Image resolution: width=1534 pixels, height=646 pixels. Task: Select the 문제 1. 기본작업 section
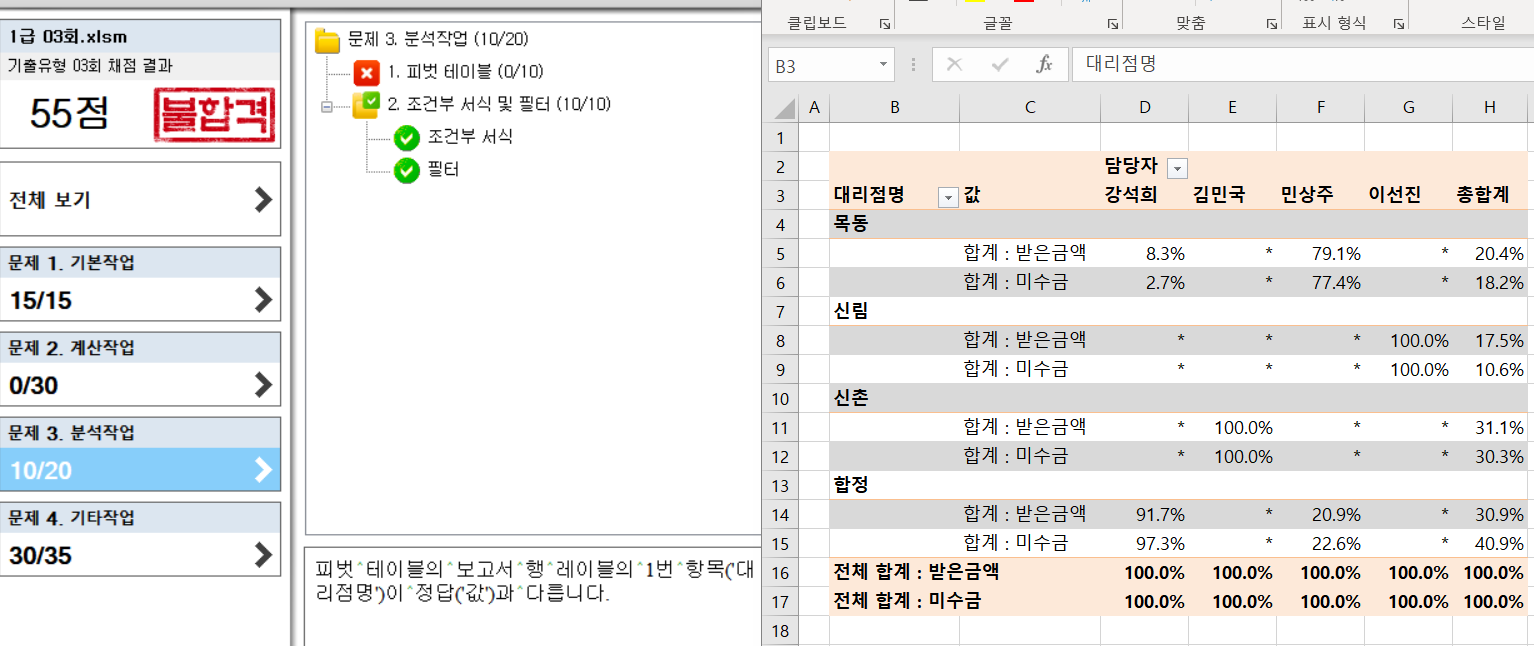pos(140,284)
